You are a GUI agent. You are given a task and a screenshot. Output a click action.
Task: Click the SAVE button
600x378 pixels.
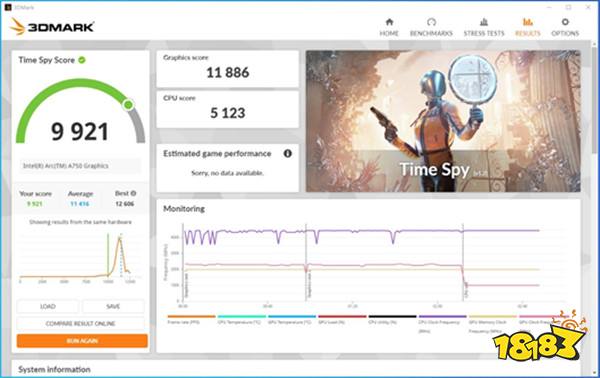pyautogui.click(x=113, y=306)
